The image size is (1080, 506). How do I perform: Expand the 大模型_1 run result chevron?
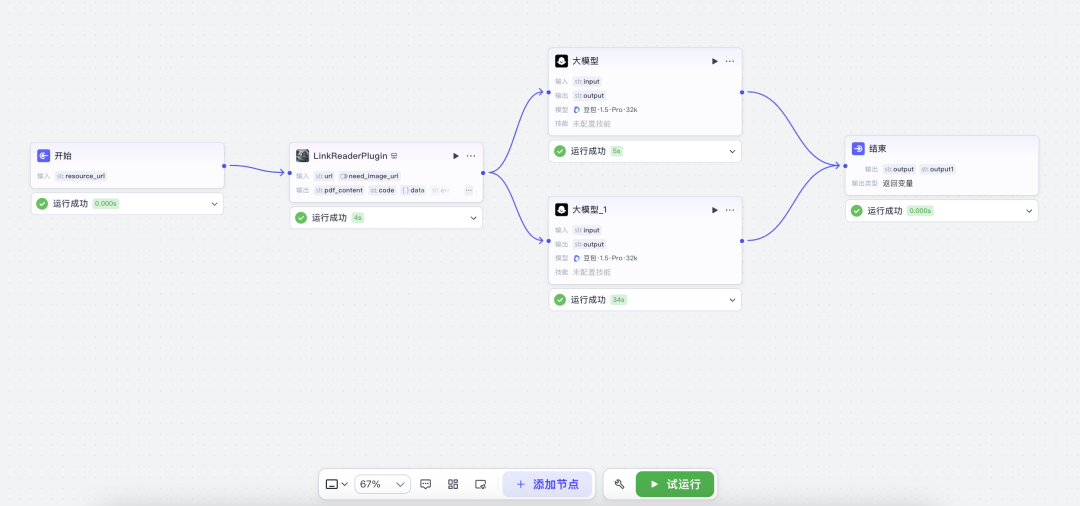(x=732, y=299)
